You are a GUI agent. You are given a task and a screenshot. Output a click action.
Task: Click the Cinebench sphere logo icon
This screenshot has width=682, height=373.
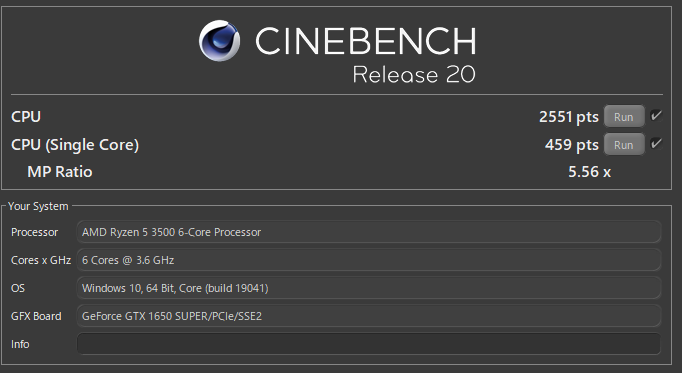[219, 40]
